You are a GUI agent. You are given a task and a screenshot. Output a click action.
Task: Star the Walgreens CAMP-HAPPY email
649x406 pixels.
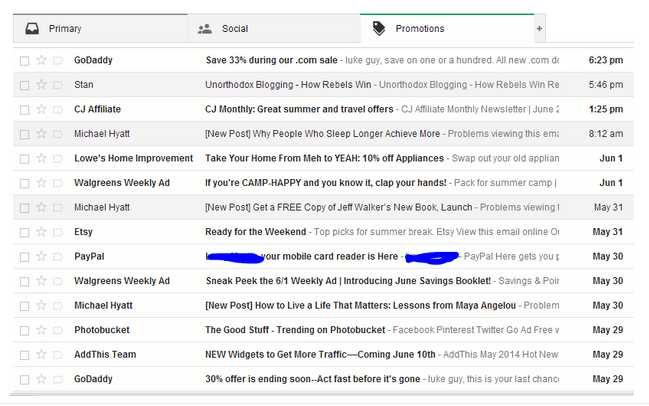point(41,183)
